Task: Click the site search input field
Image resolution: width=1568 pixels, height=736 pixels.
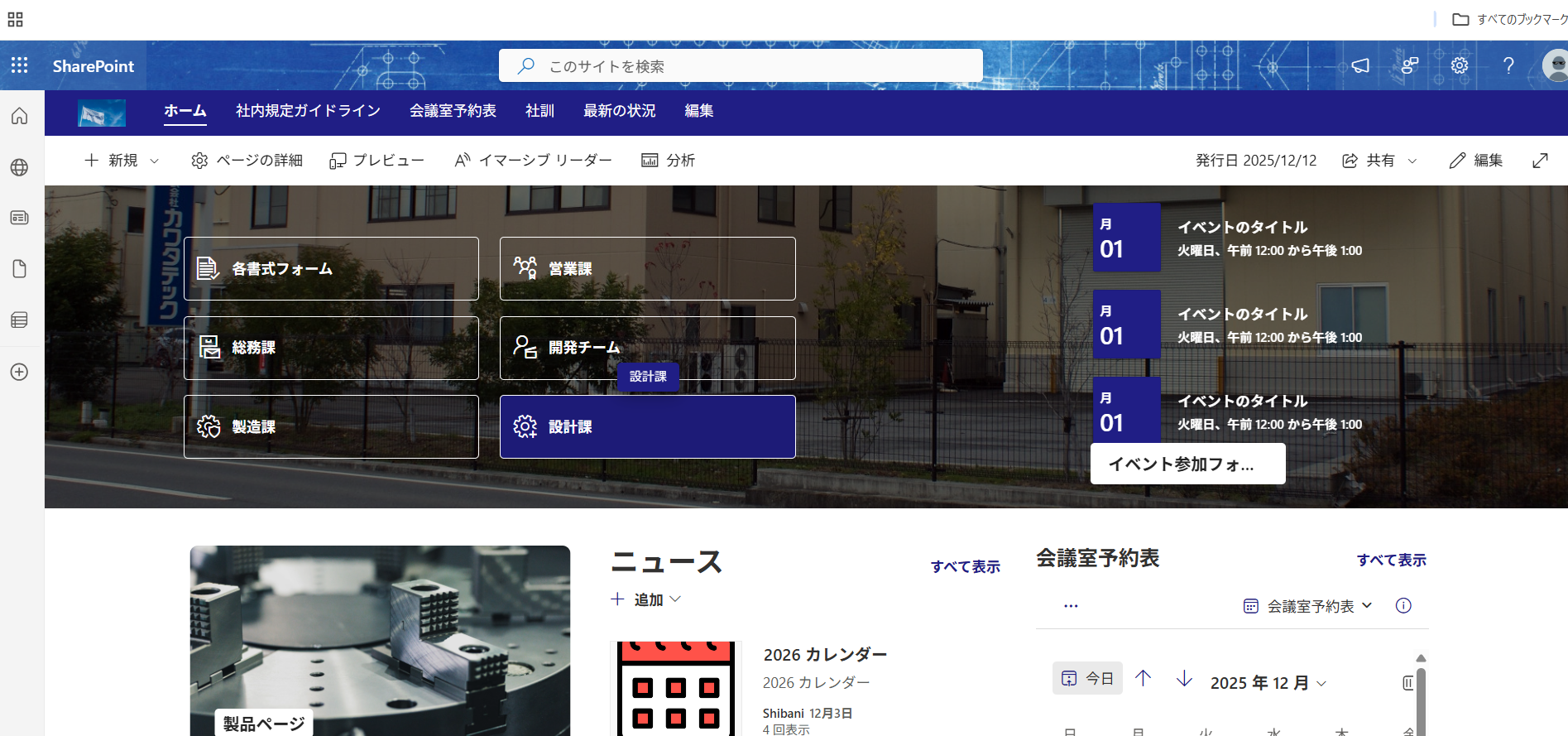Action: point(741,66)
